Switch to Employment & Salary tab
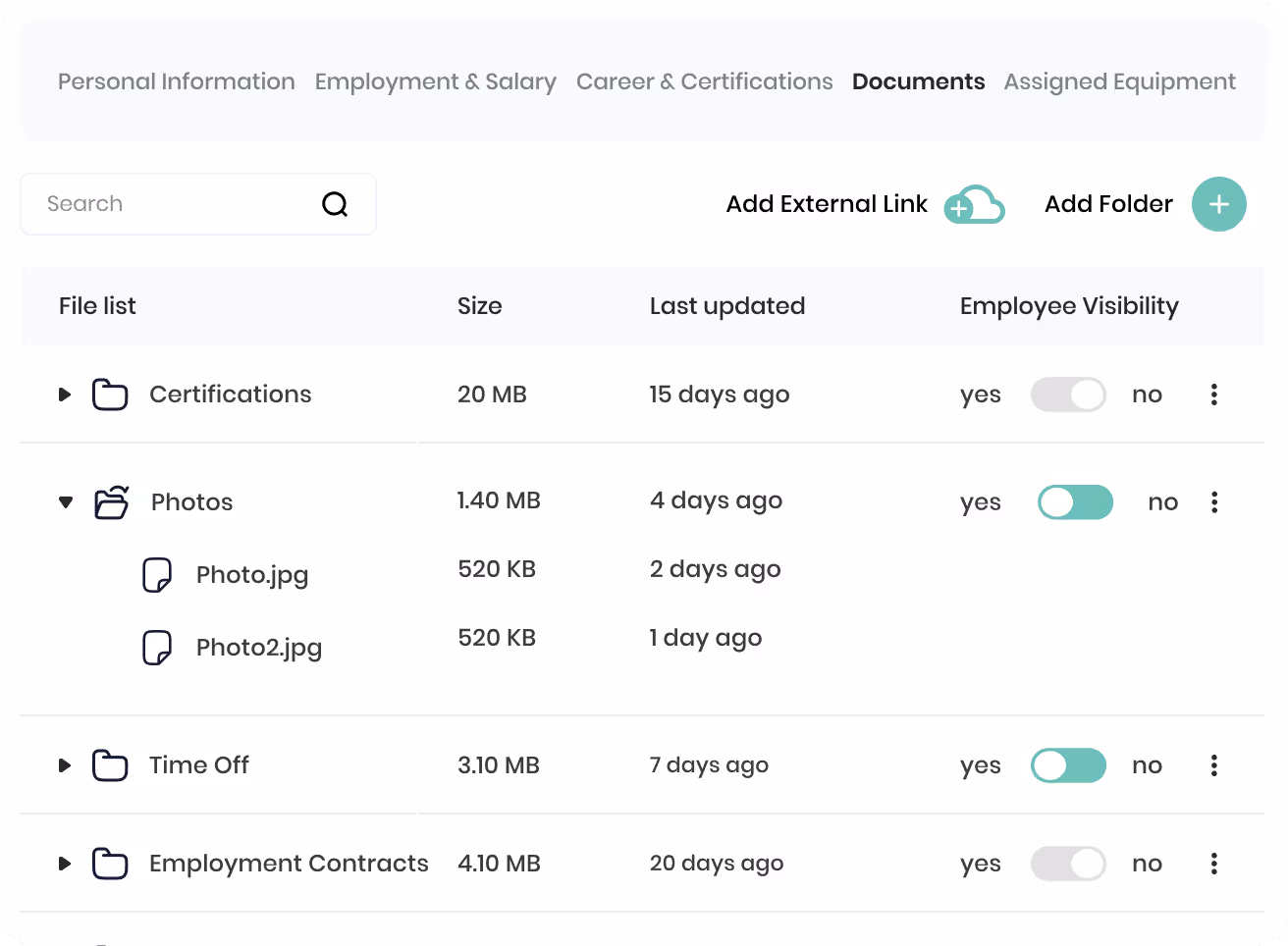This screenshot has width=1288, height=946. point(436,81)
